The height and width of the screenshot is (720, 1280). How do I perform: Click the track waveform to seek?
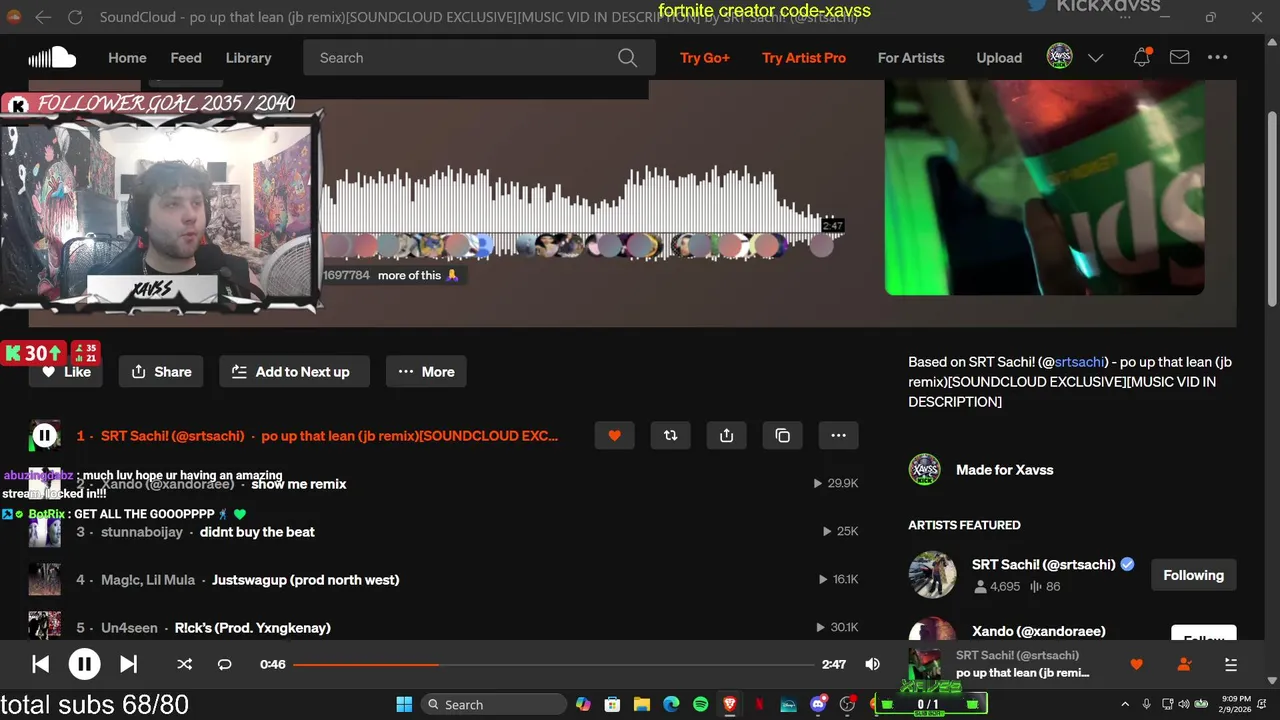click(x=583, y=212)
